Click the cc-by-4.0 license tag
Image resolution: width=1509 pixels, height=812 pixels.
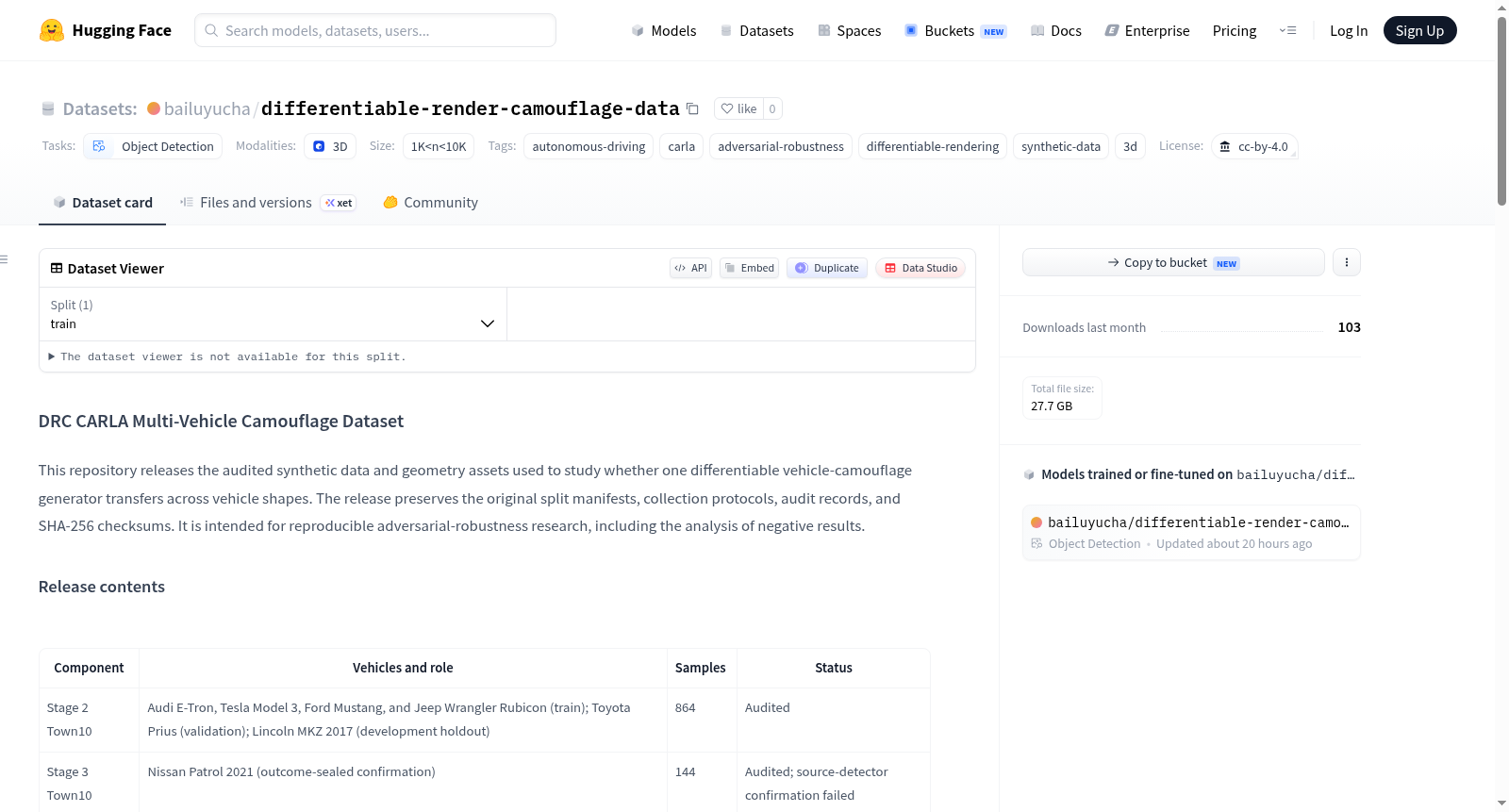tap(1254, 146)
